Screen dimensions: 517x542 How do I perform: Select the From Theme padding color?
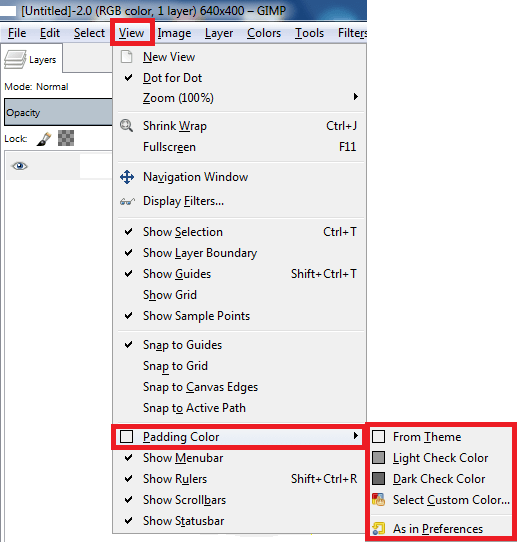(x=441, y=437)
